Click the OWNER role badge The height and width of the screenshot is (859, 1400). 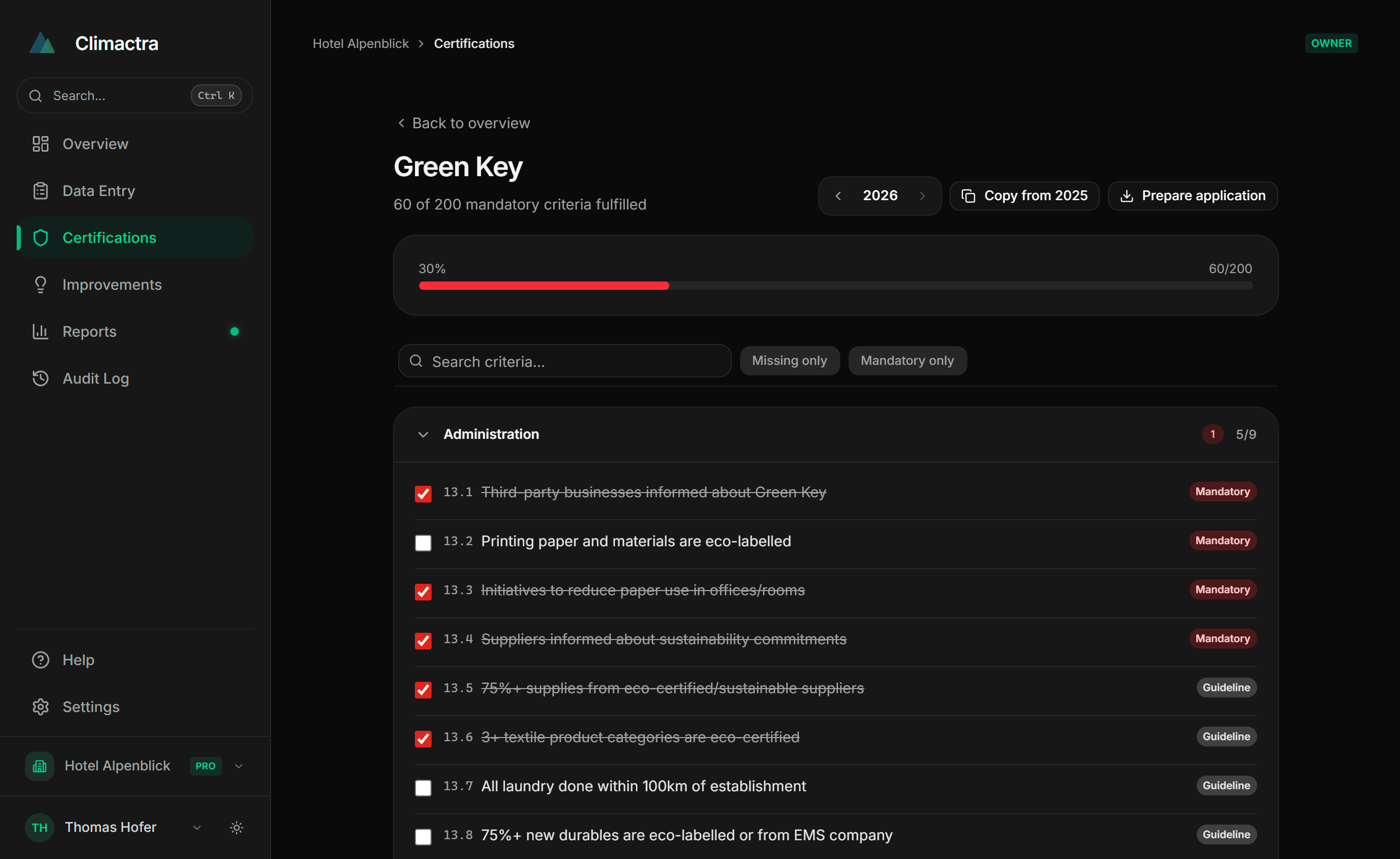[1331, 43]
